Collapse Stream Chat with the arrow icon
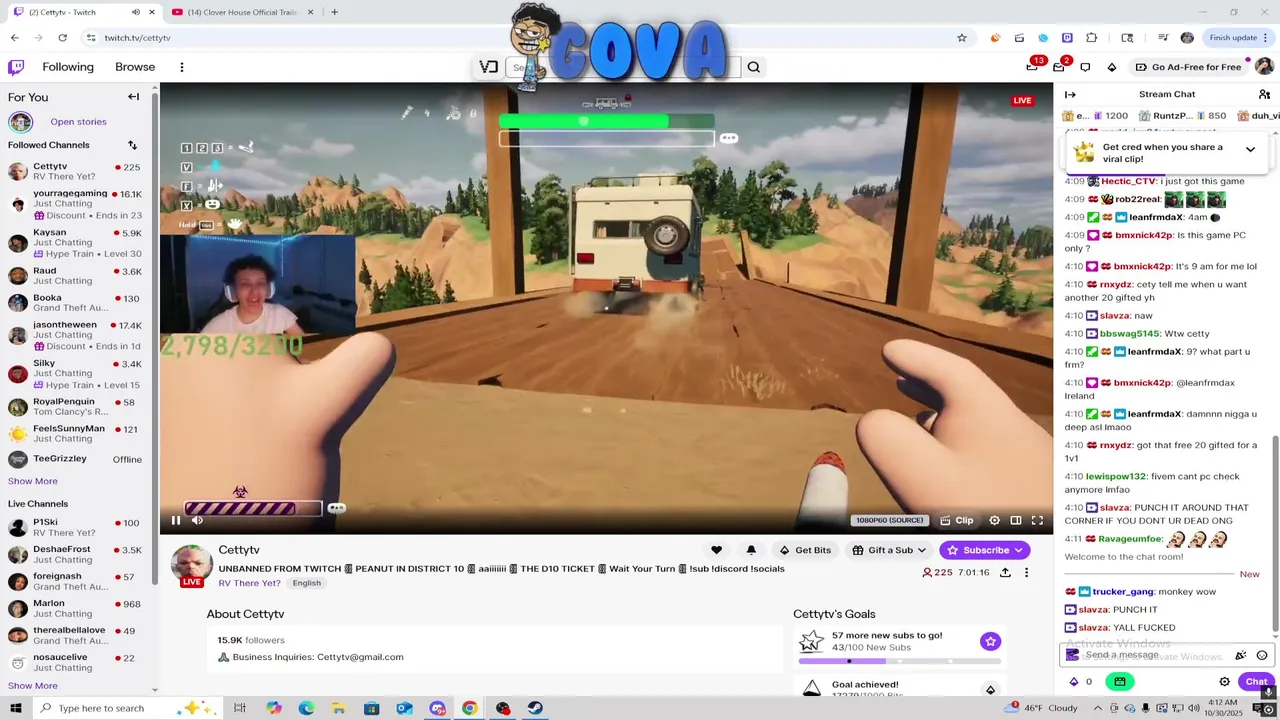 (1070, 94)
